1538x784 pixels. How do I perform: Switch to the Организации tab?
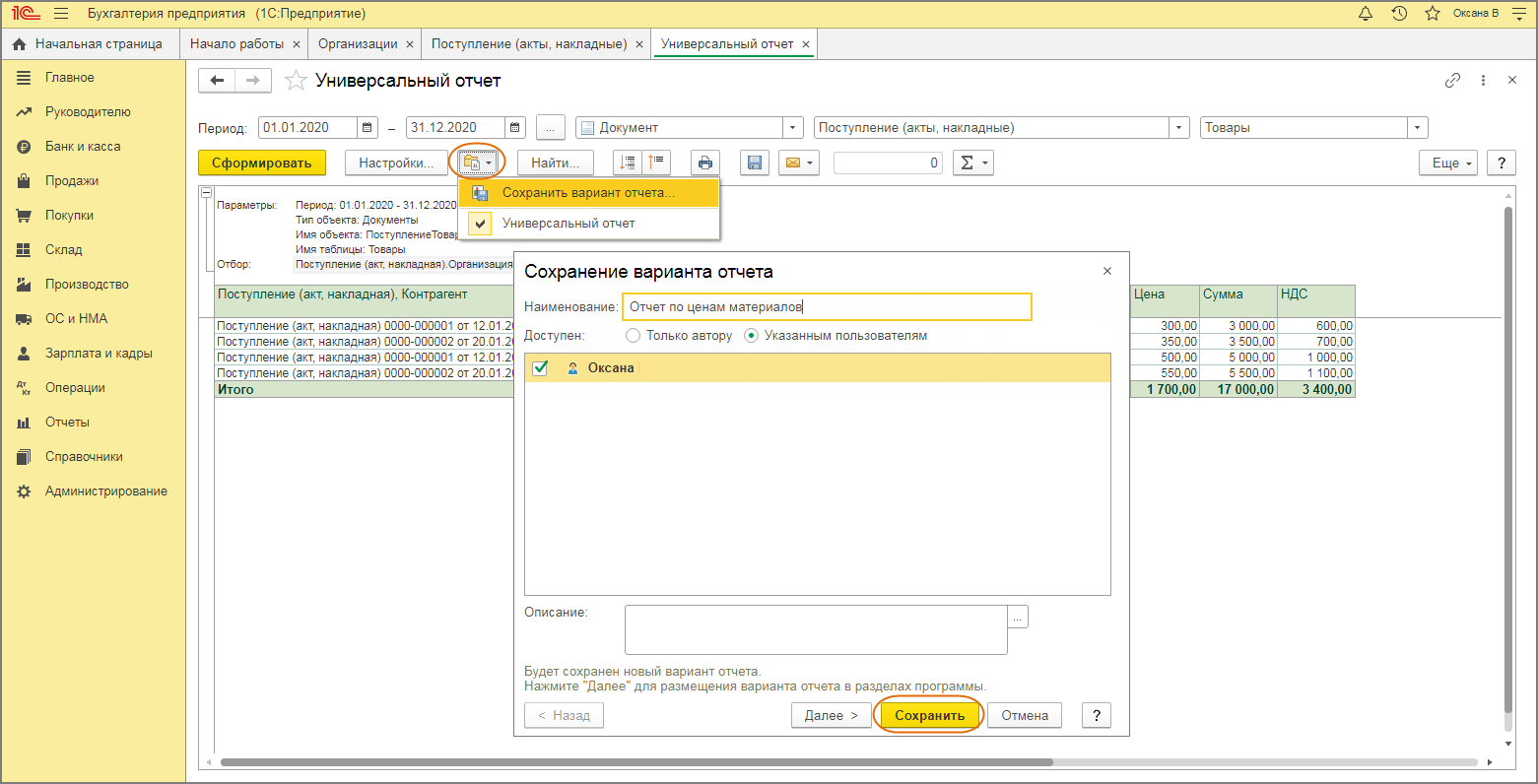tap(358, 44)
